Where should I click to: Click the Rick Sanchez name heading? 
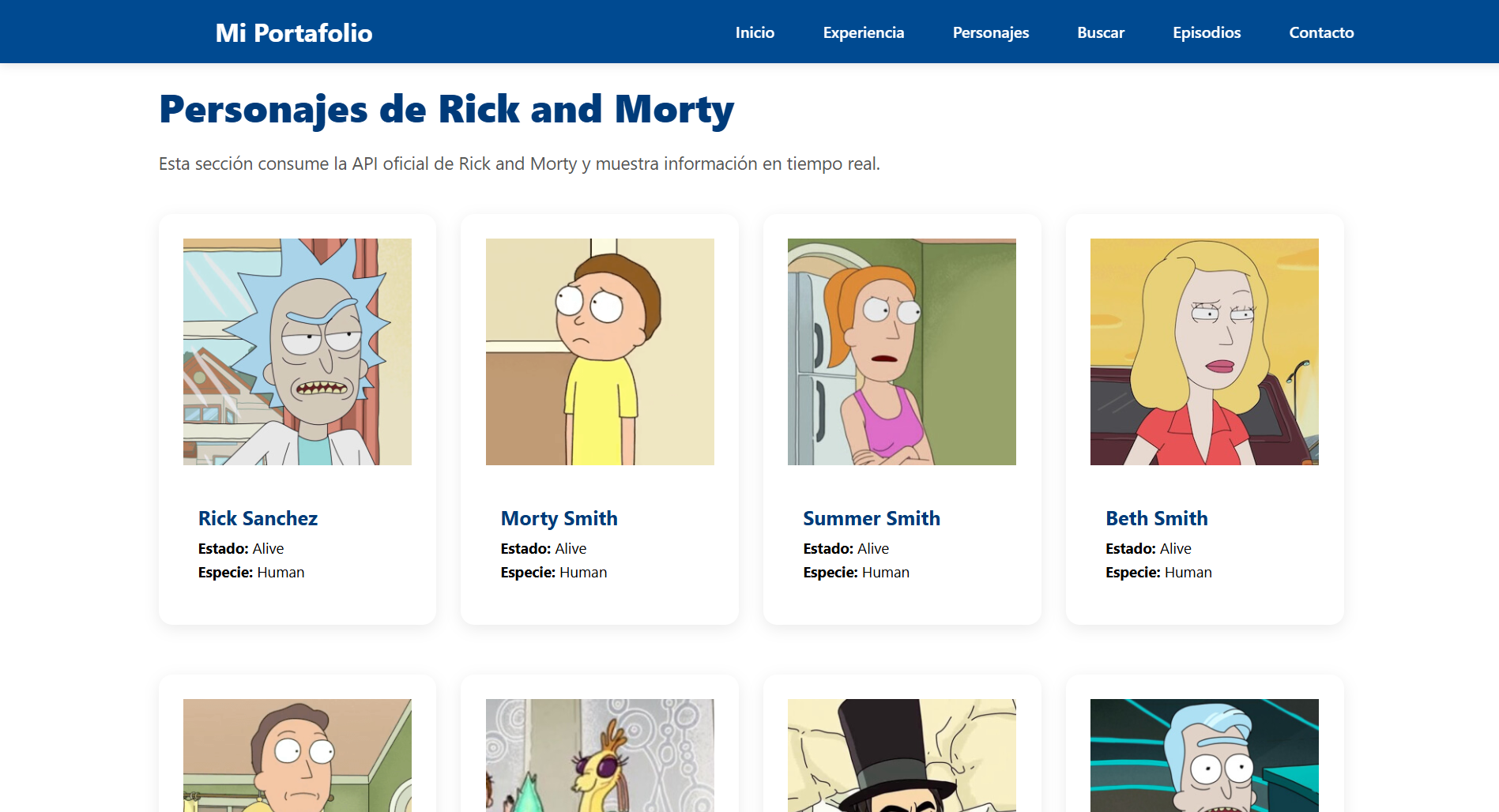[258, 518]
